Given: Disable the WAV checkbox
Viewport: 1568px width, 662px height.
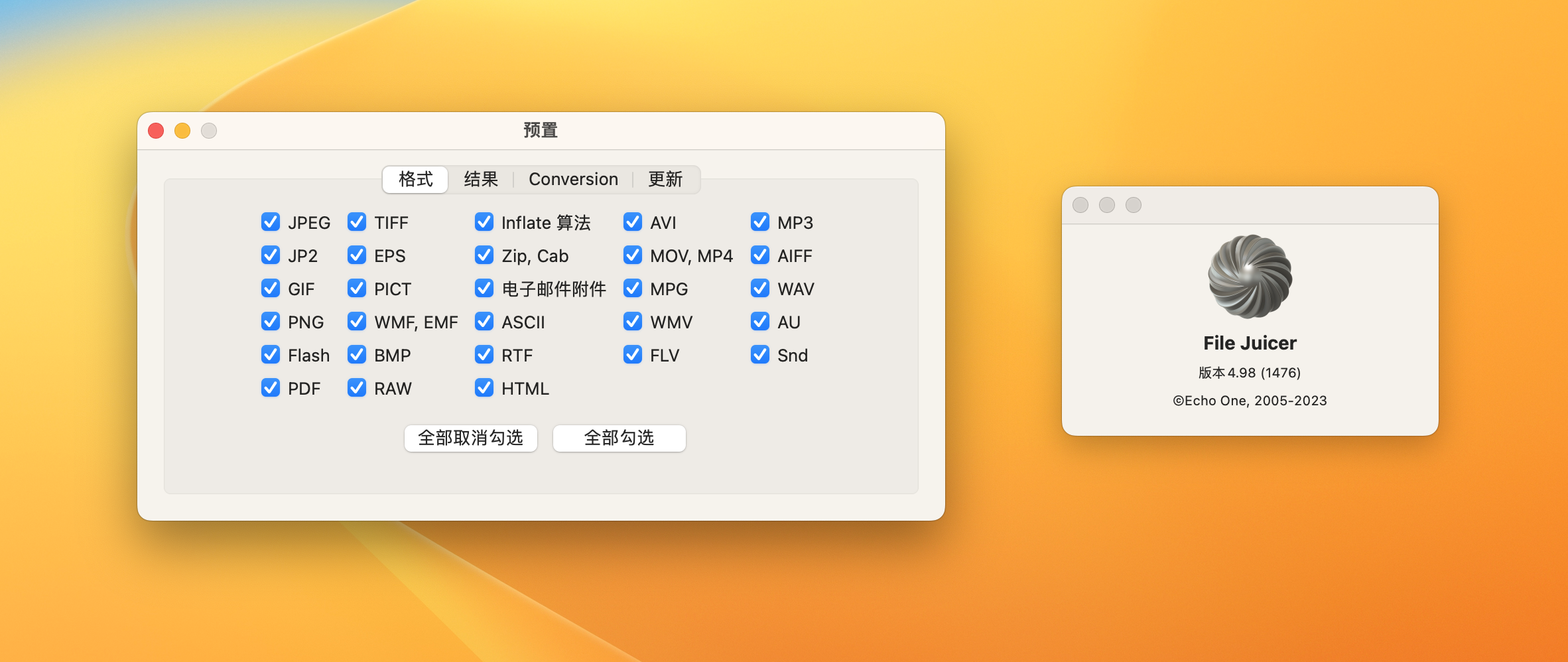Looking at the screenshot, I should pyautogui.click(x=760, y=289).
